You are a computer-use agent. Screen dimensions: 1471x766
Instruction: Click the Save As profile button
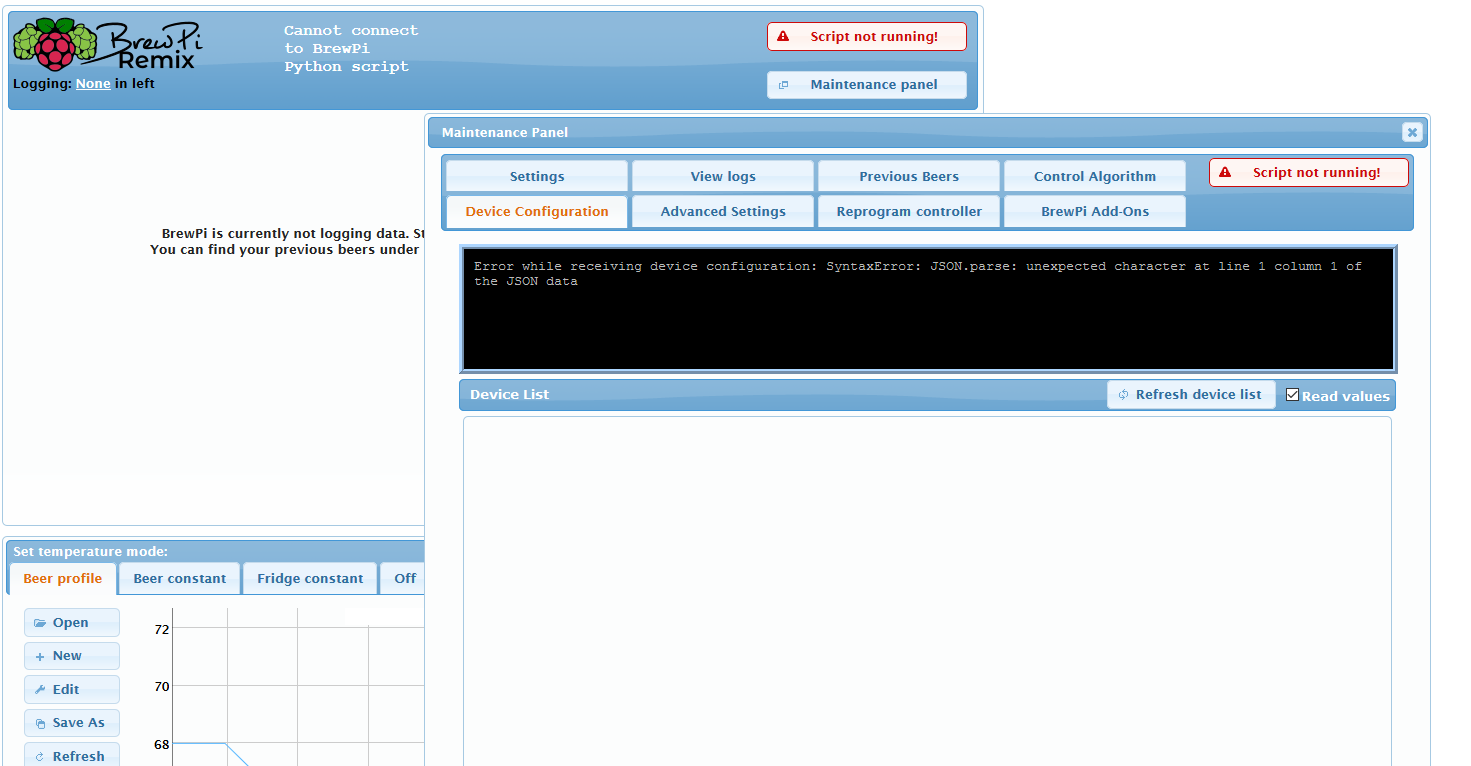point(72,723)
